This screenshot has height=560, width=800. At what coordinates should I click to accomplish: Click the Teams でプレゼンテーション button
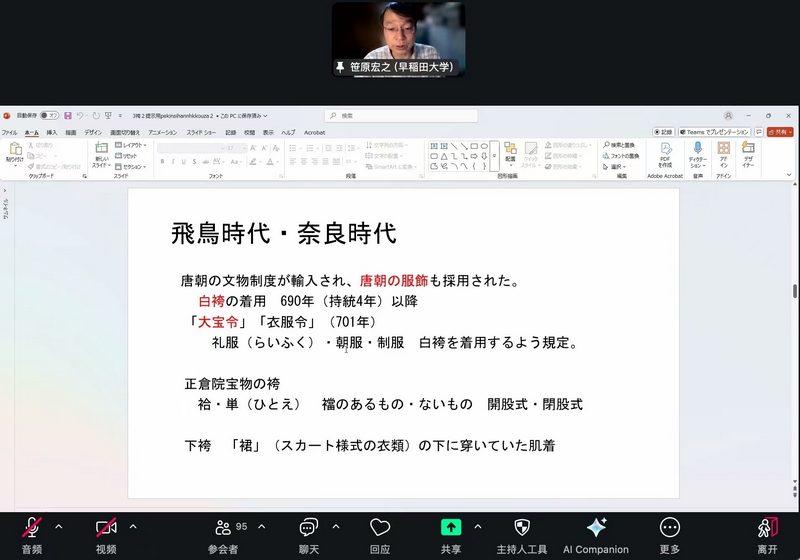714,132
